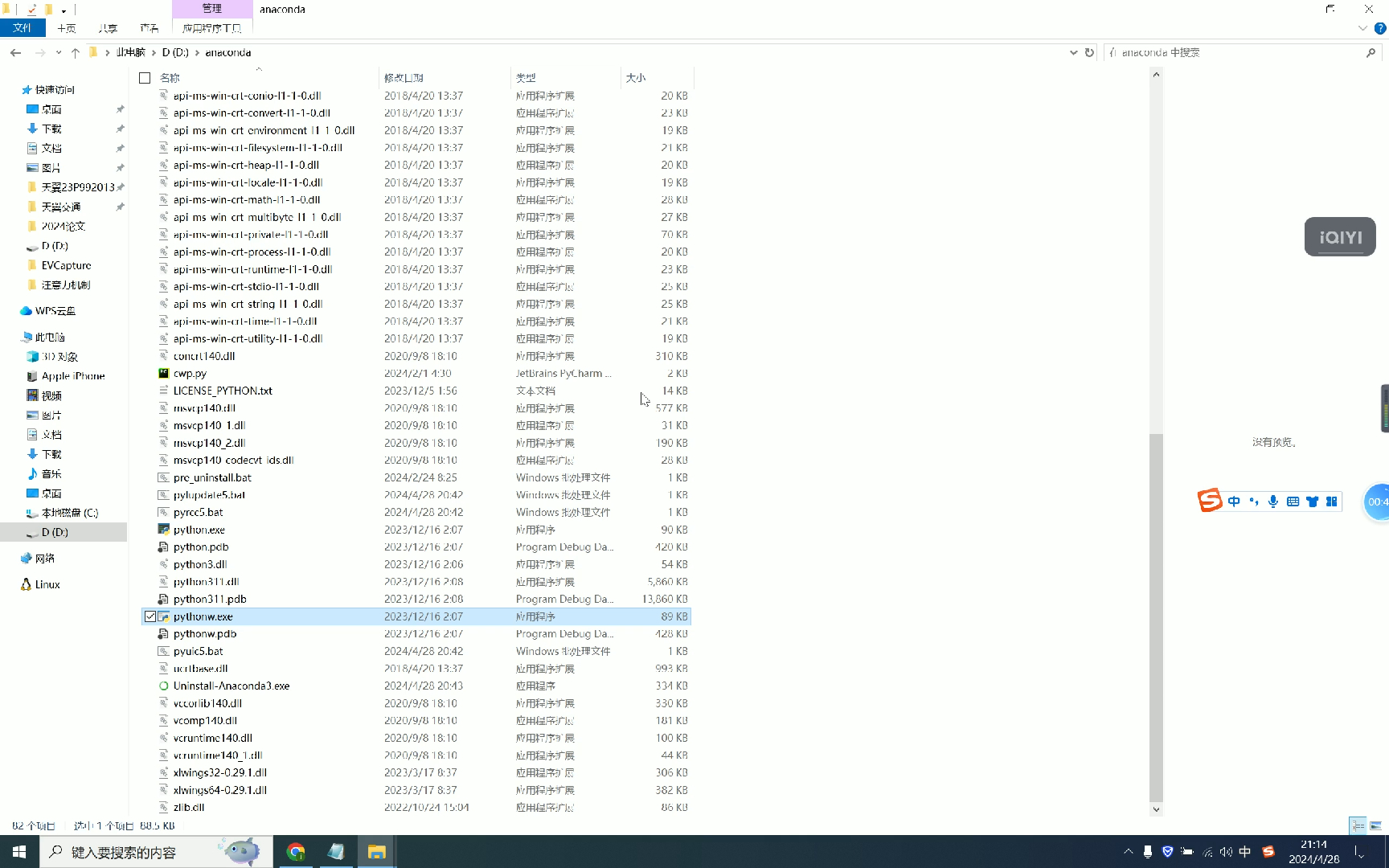
Task: Click the LICENSE_PYTHON.txt document icon
Action: coord(163,391)
